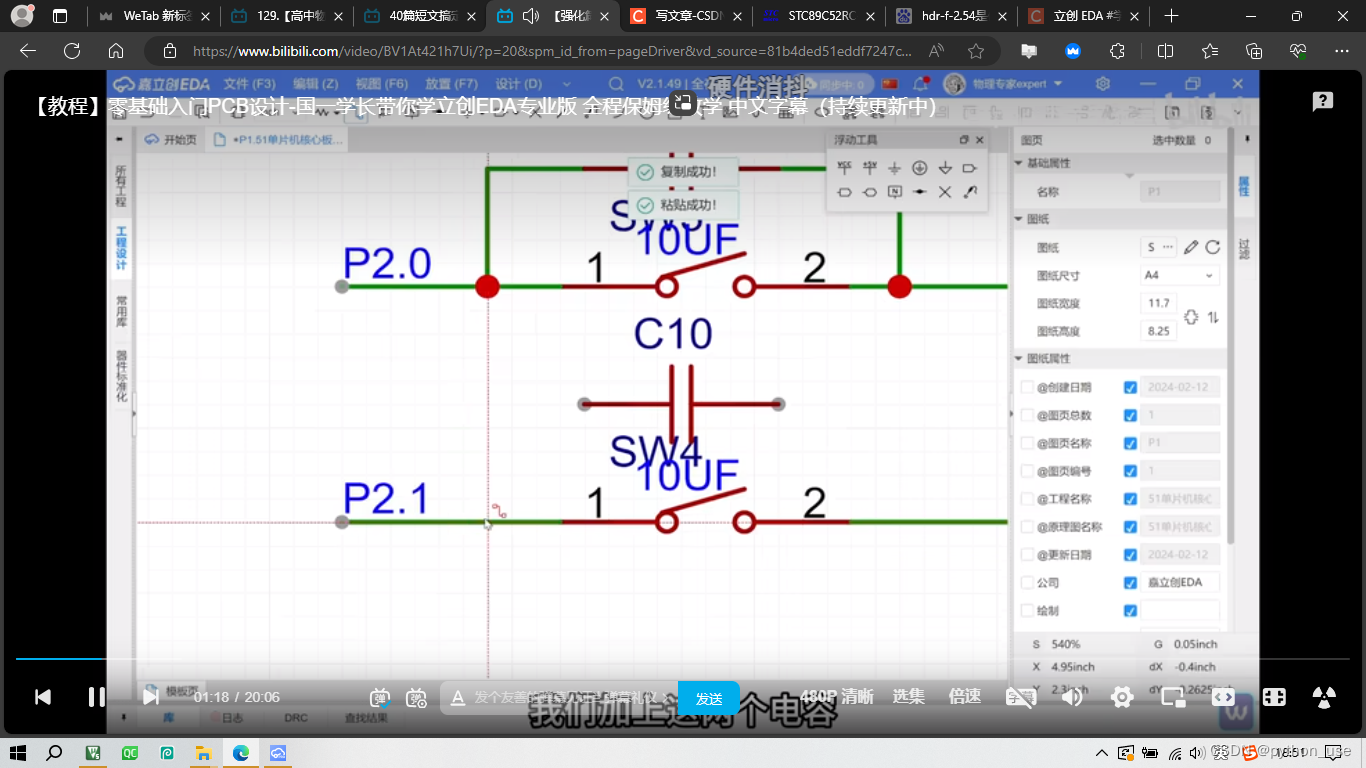This screenshot has height=768, width=1366.
Task: Toggle picture-in-picture mode in player
Action: point(1172,697)
